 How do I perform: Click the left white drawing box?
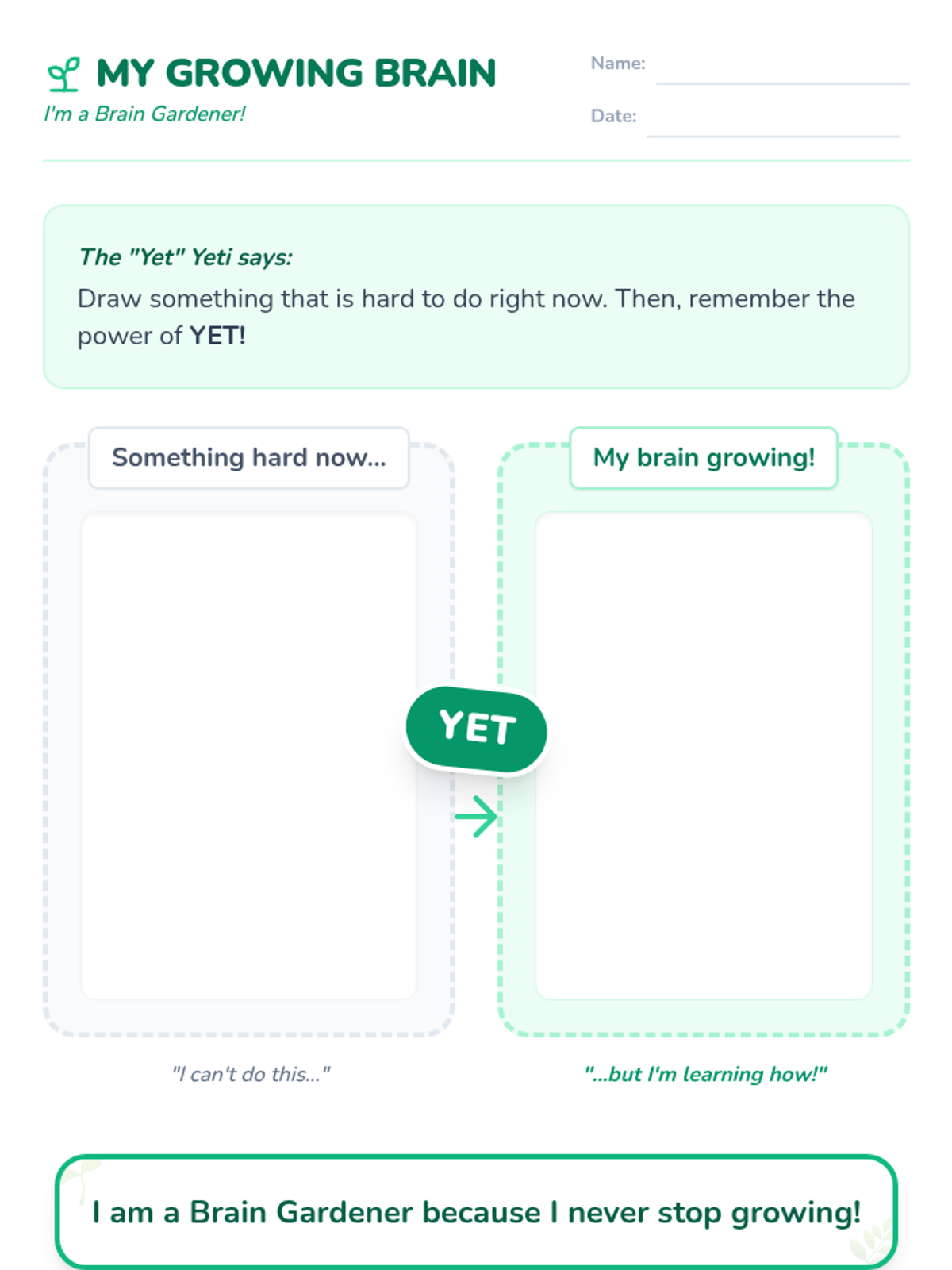[249, 756]
